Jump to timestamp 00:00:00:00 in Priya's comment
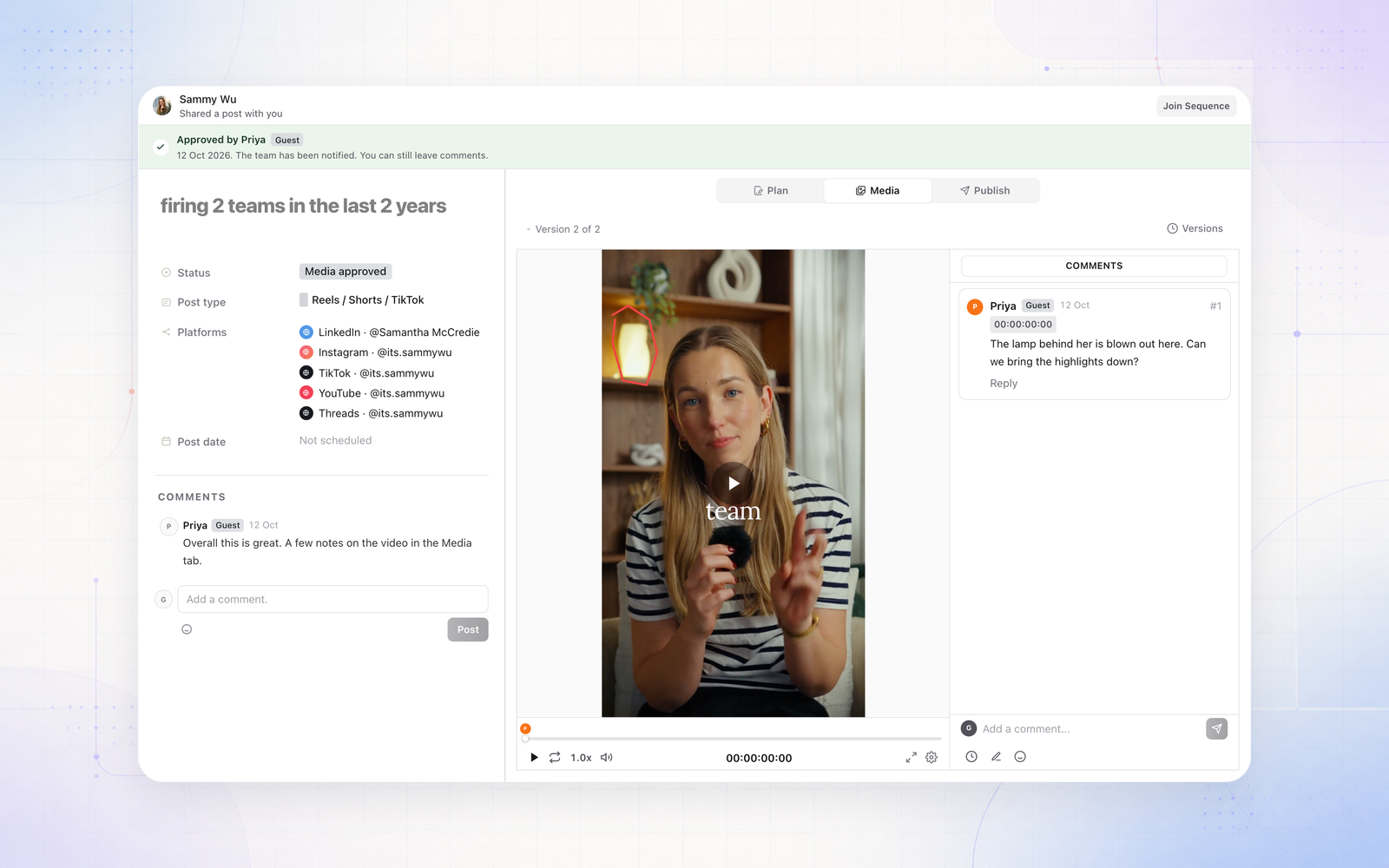The height and width of the screenshot is (868, 1389). [1023, 325]
